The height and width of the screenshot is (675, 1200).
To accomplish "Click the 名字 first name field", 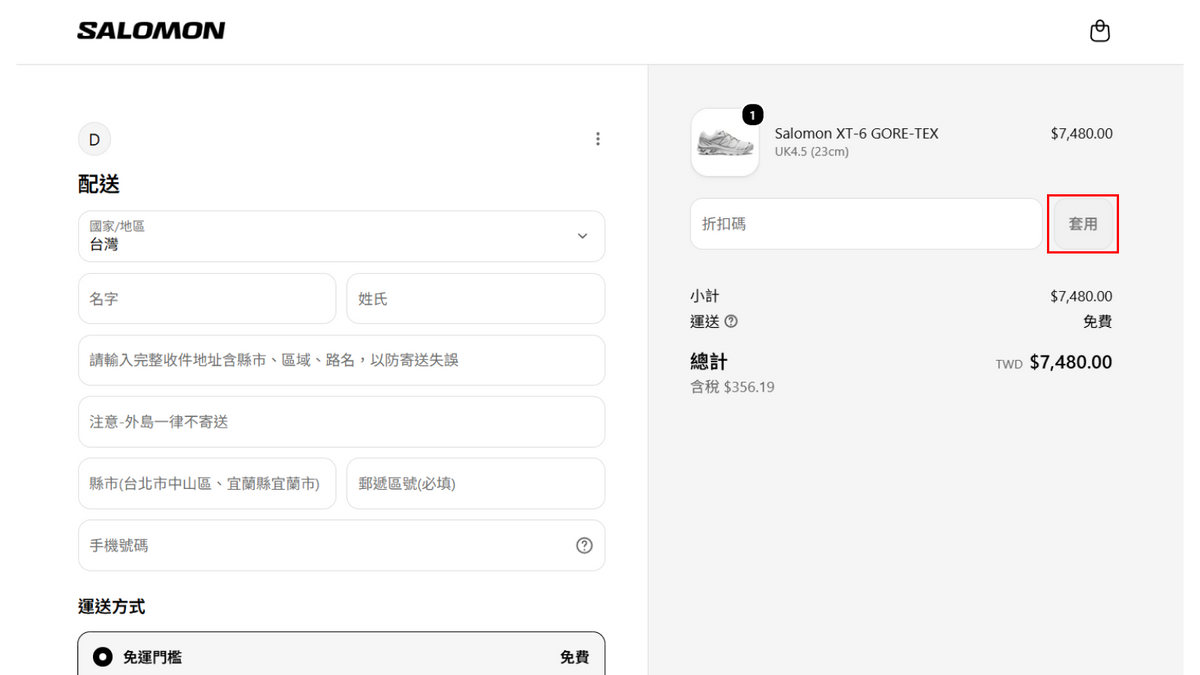I will 207,299.
